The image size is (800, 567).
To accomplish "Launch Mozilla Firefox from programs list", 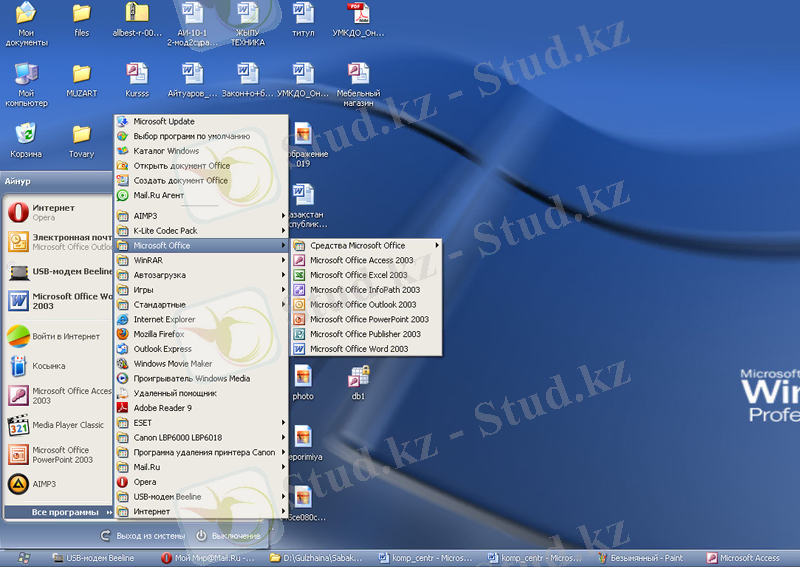I will [158, 334].
